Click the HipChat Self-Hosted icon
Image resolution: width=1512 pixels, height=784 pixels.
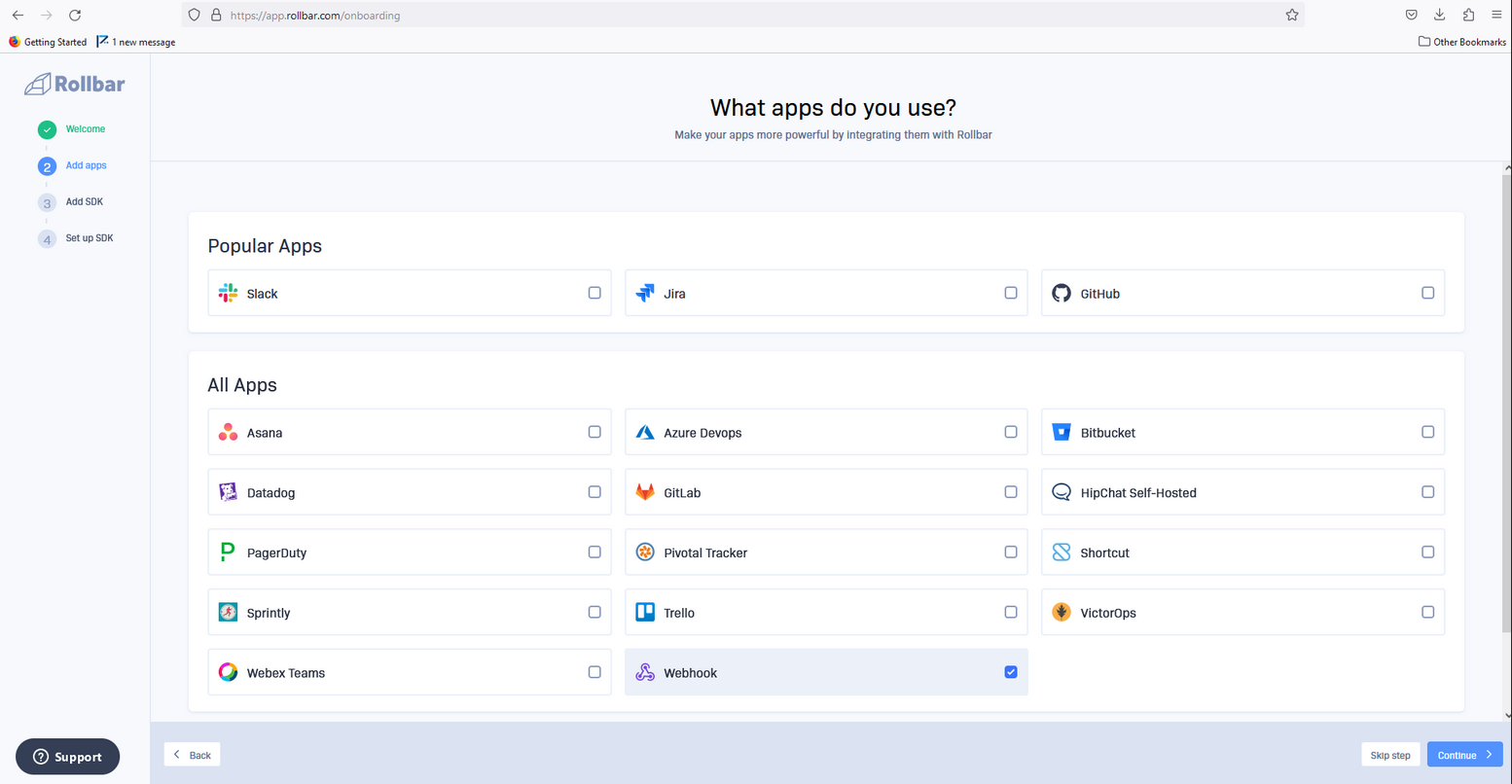click(1062, 492)
